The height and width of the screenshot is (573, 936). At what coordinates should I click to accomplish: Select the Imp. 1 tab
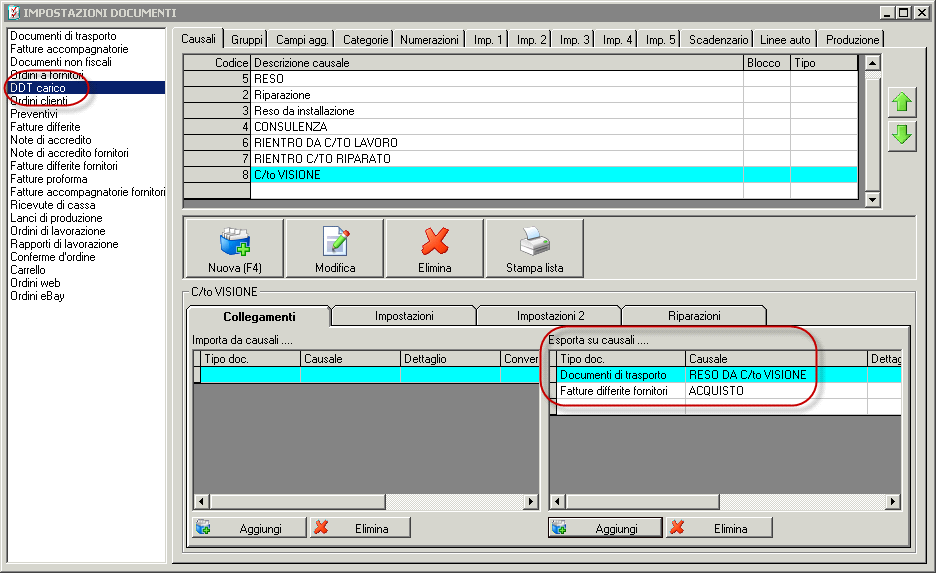tap(488, 40)
